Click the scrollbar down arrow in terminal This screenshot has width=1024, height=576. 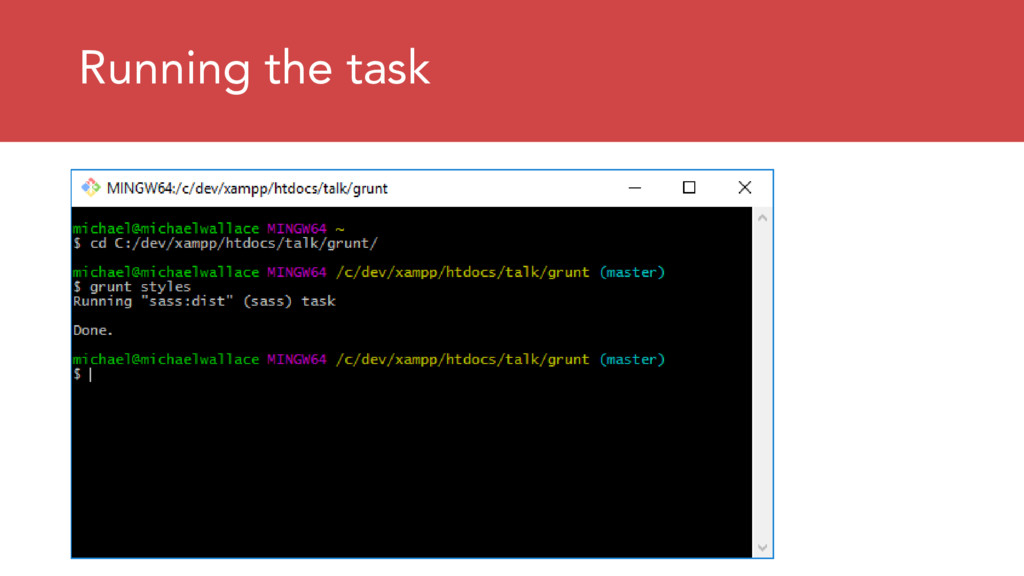[x=762, y=548]
